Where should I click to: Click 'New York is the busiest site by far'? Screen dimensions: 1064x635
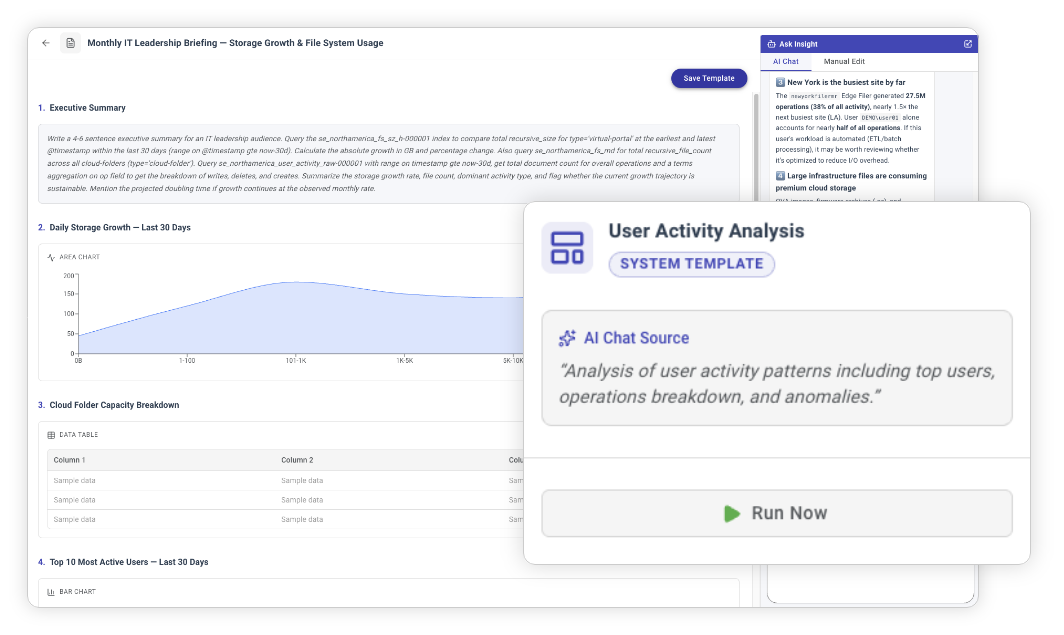(x=846, y=83)
